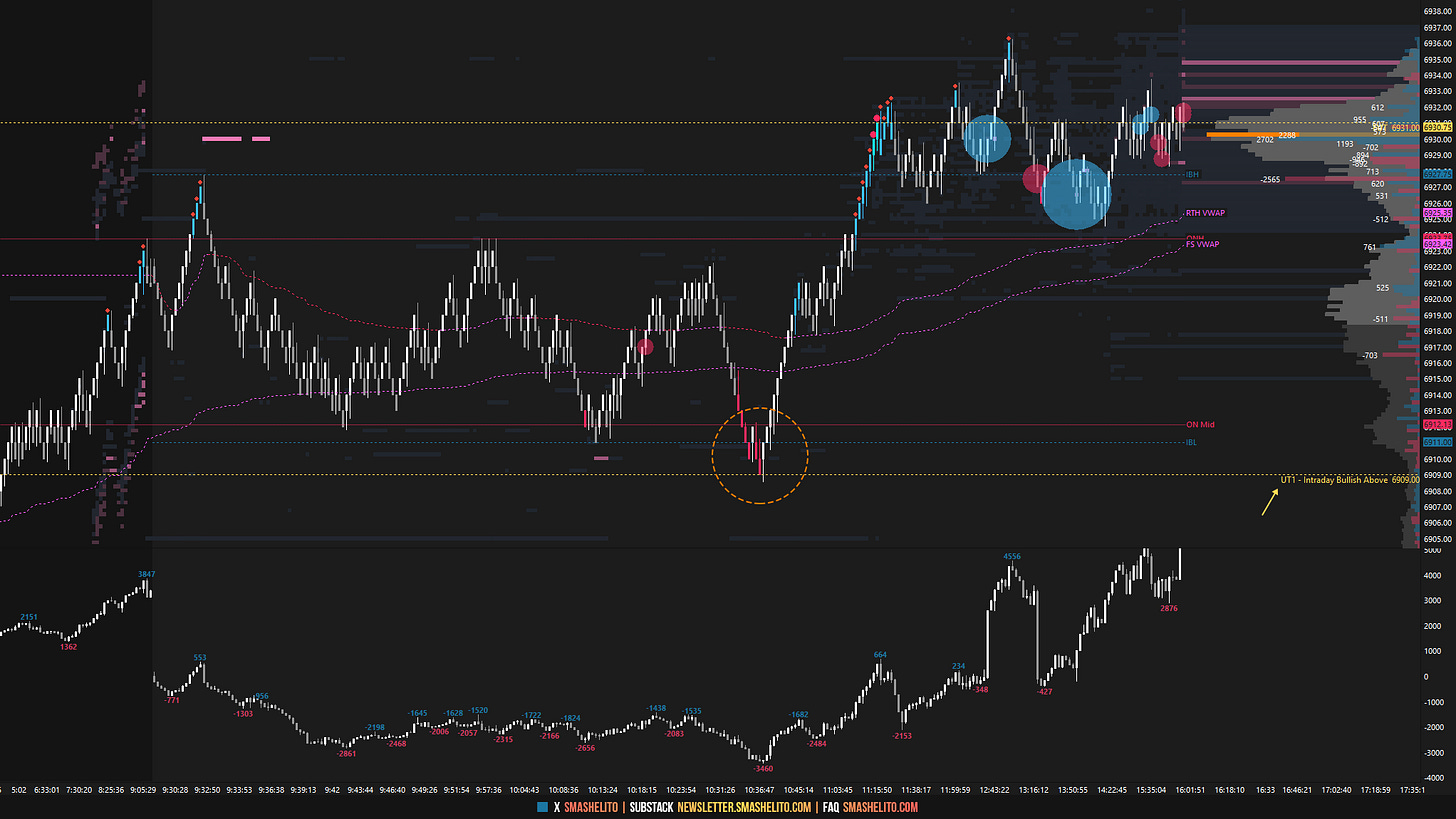
Task: Click the red 6912.13 price tag
Action: tap(1437, 425)
